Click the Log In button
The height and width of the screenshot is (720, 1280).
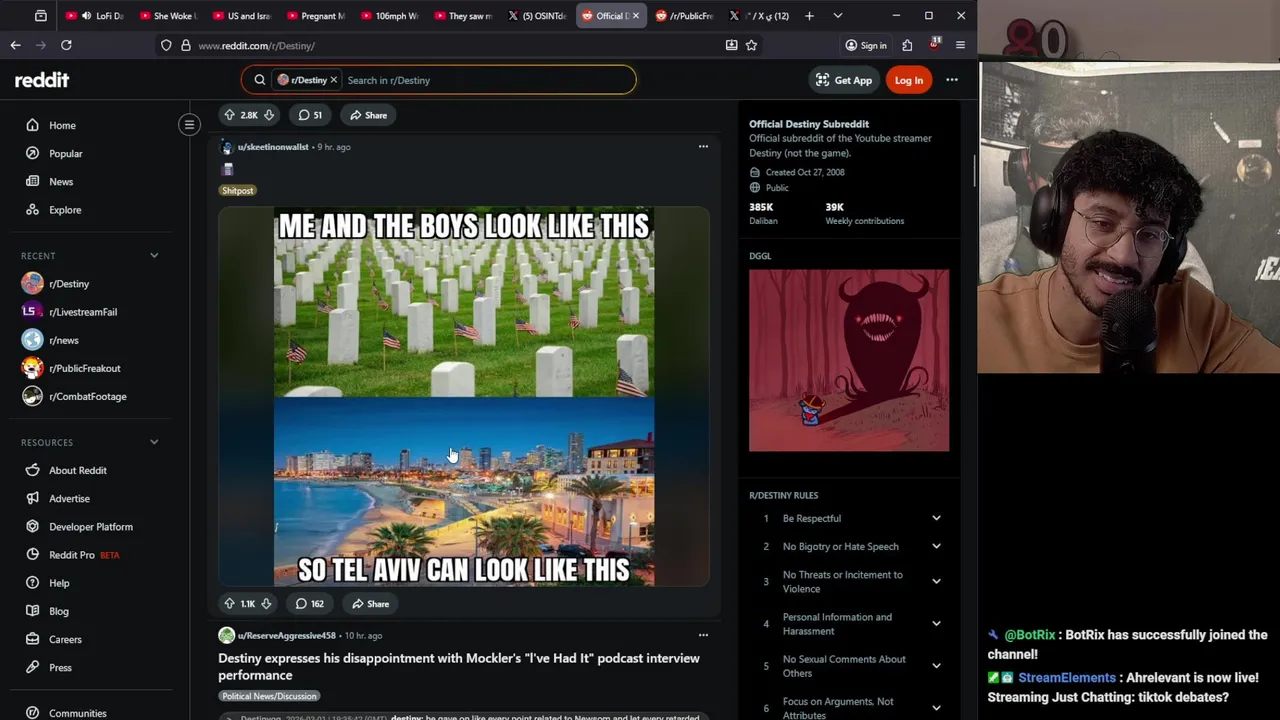point(909,80)
